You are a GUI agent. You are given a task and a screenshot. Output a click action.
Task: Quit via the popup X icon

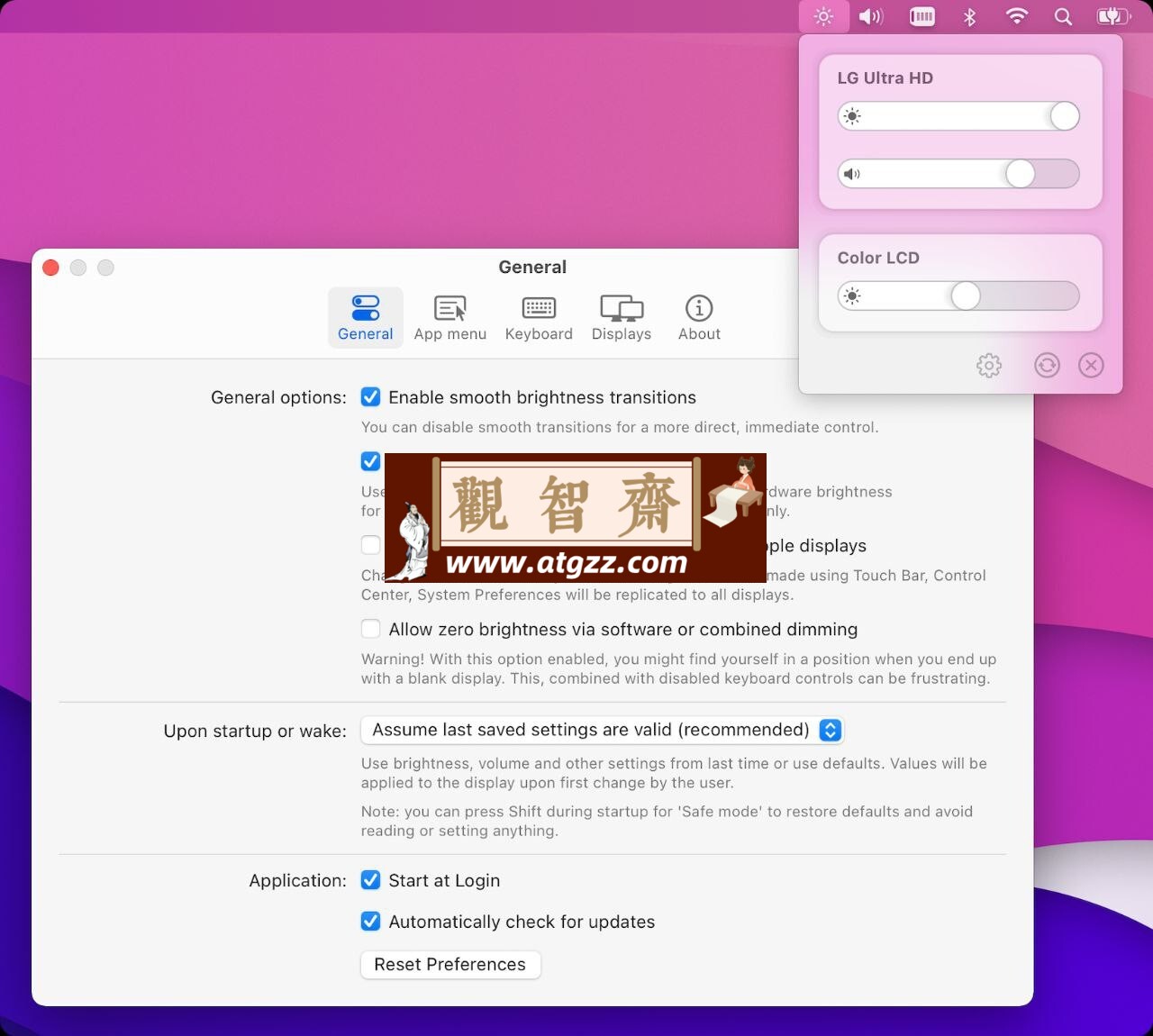click(x=1091, y=365)
